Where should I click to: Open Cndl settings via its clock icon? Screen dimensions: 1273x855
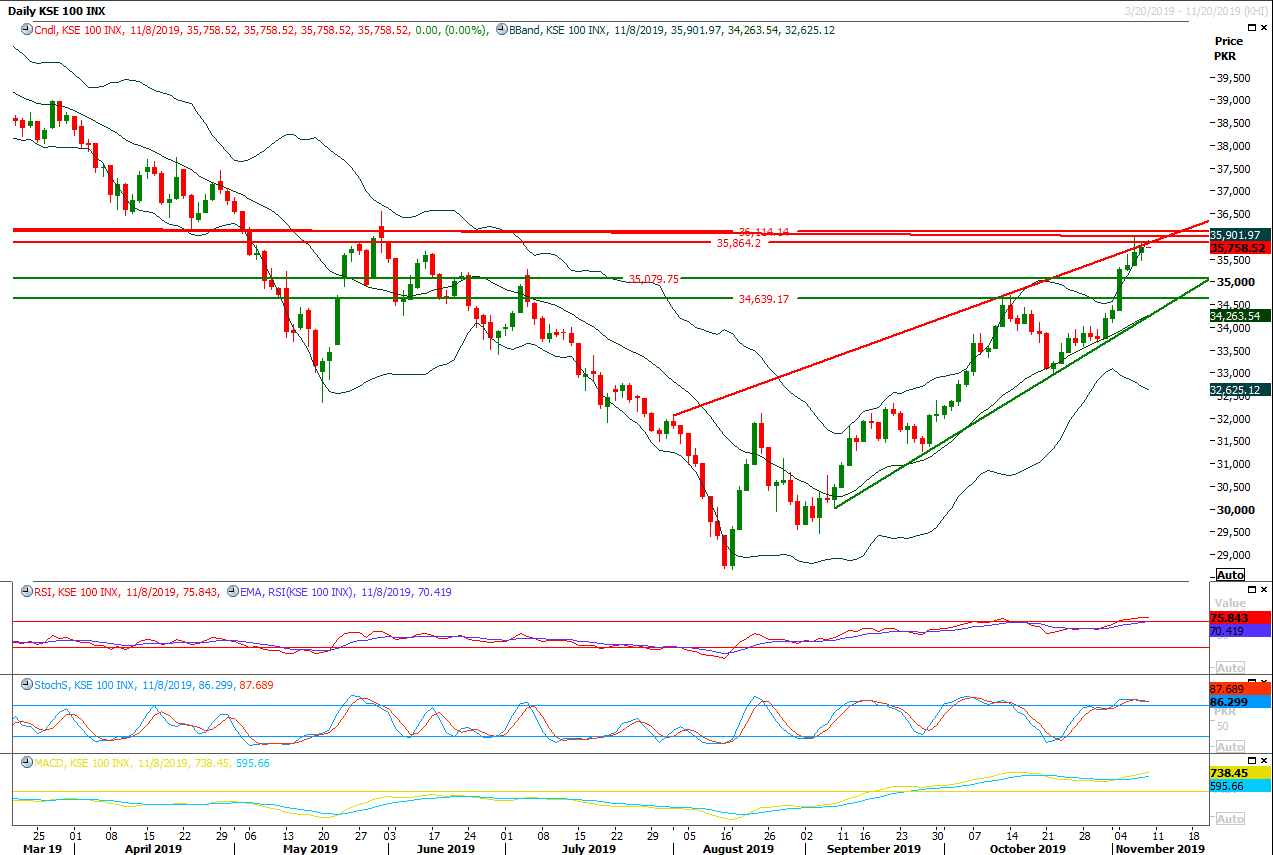[27, 31]
